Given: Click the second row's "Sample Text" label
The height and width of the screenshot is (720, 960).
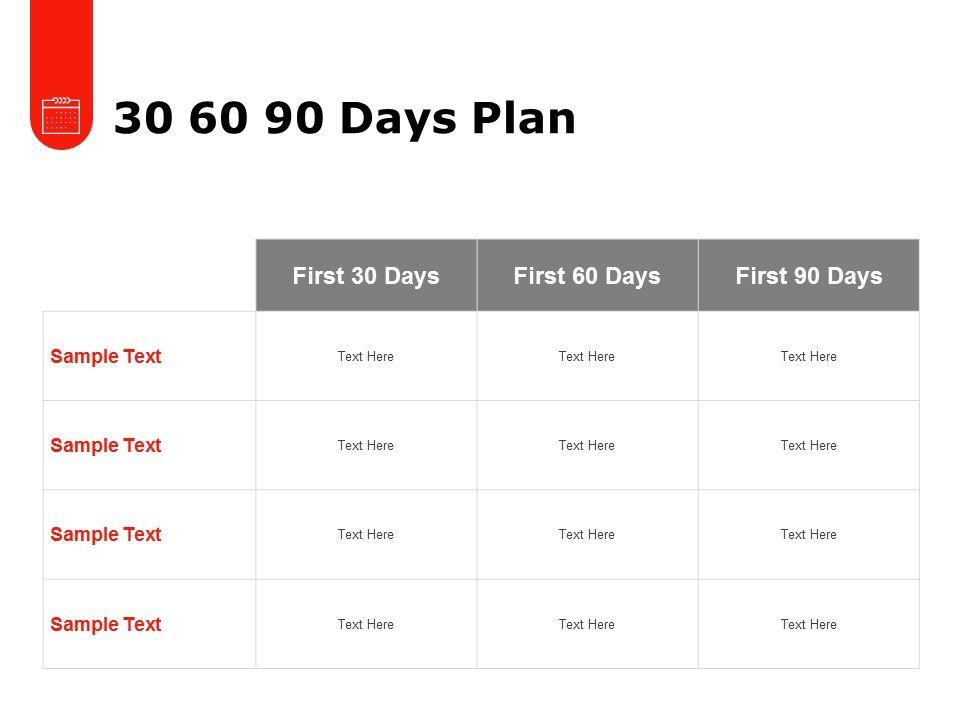Looking at the screenshot, I should point(106,445).
